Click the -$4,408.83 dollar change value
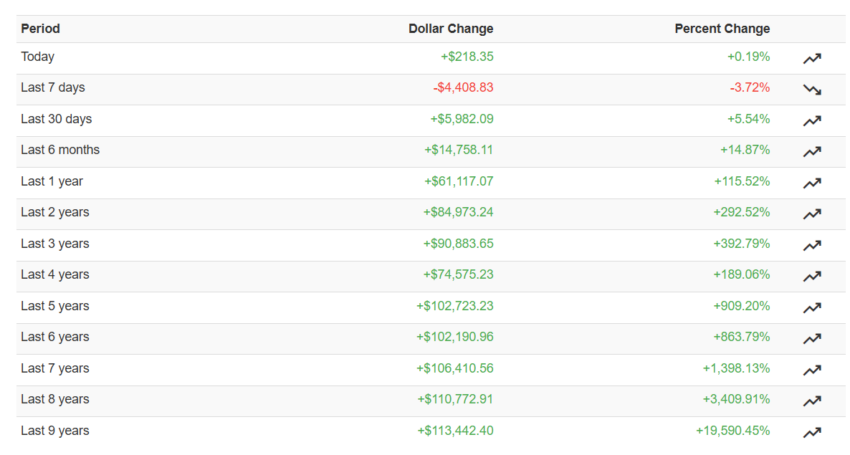 pos(463,88)
